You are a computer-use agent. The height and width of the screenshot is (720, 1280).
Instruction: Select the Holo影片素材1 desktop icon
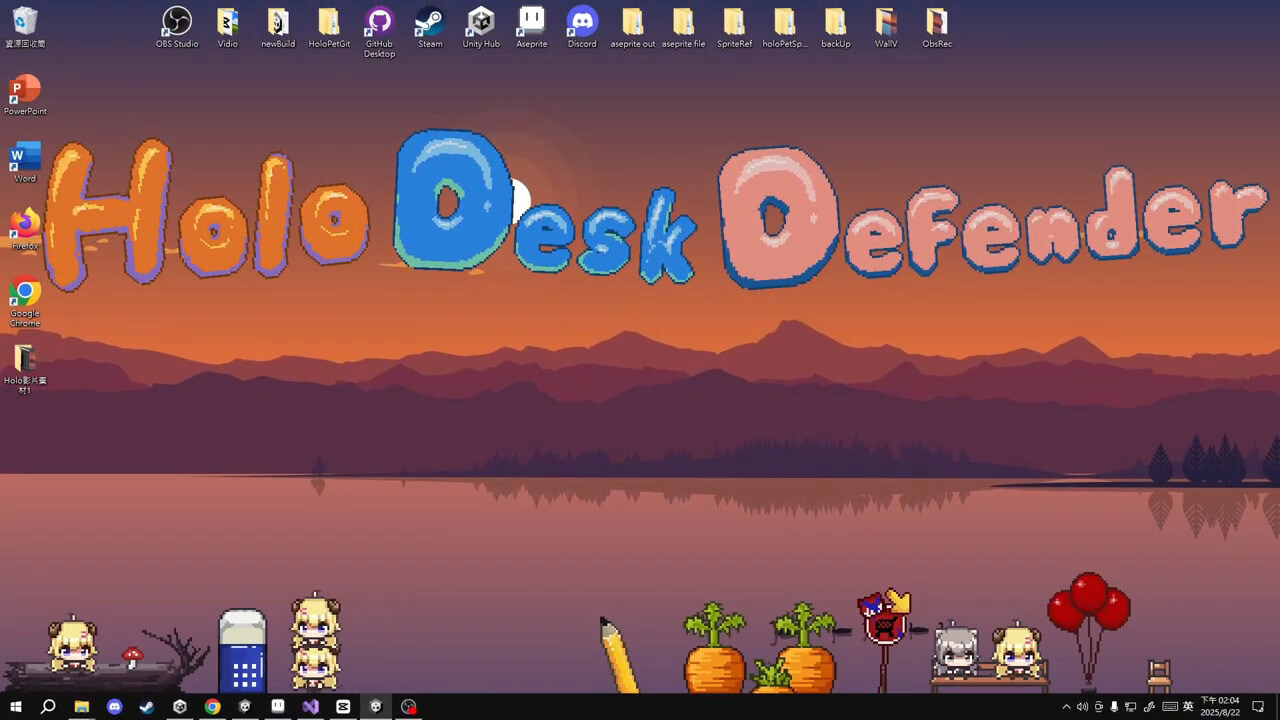tap(25, 369)
